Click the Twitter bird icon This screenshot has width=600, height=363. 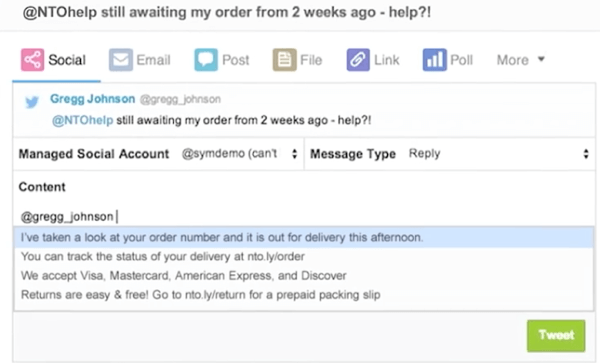[x=32, y=102]
